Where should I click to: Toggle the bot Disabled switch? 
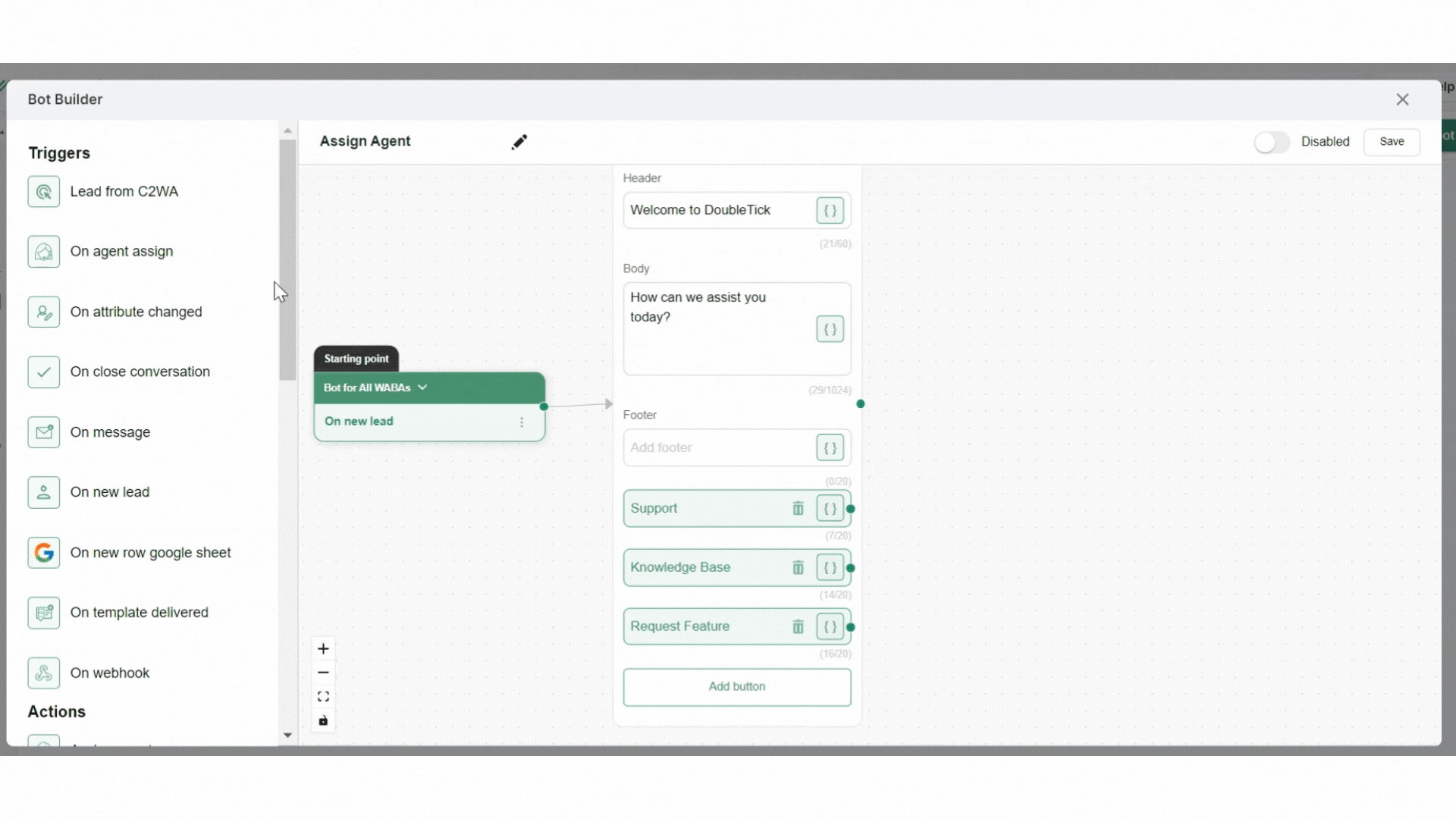coord(1272,142)
